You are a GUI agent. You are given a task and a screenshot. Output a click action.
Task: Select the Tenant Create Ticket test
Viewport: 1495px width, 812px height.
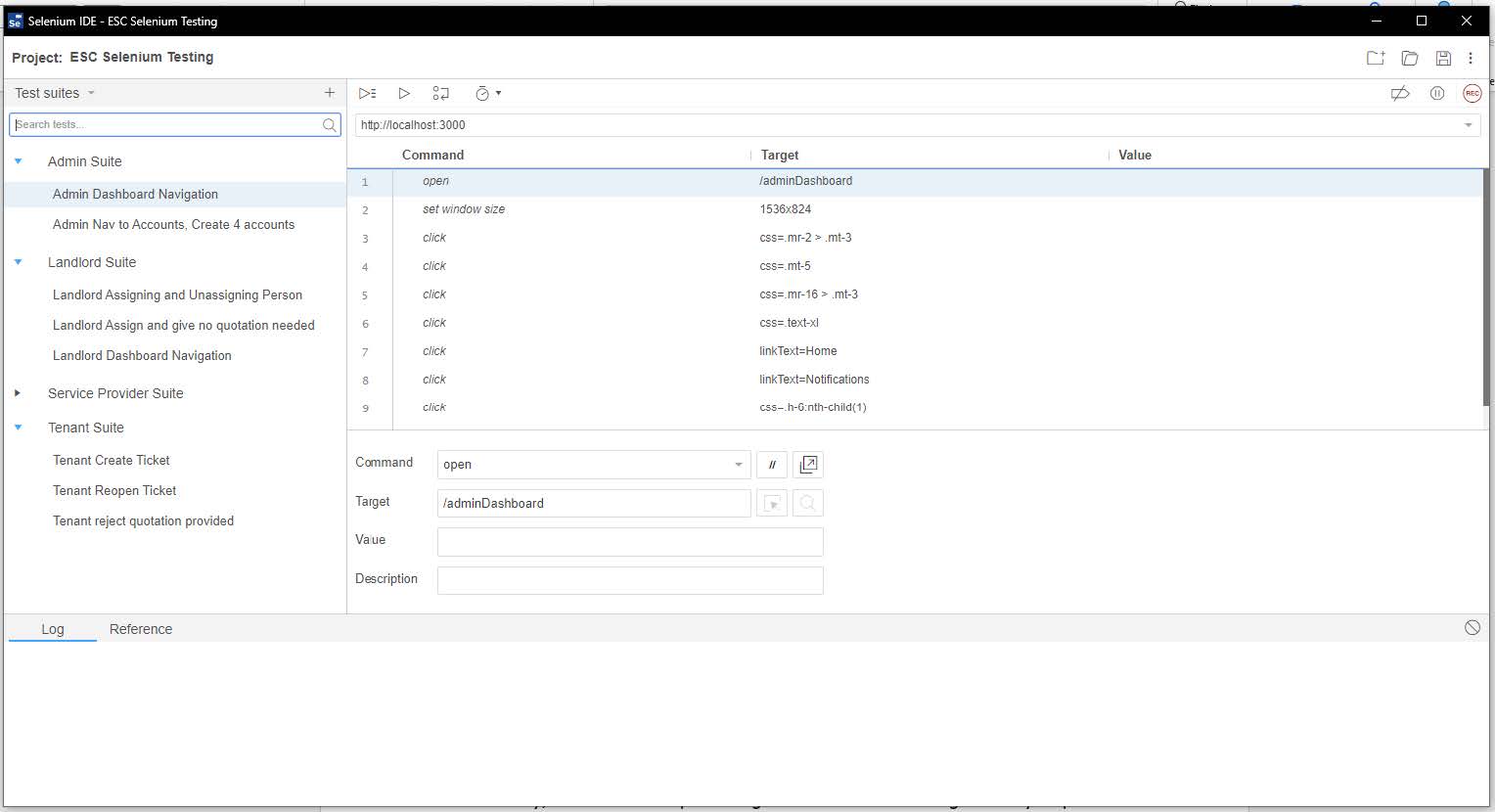click(112, 460)
